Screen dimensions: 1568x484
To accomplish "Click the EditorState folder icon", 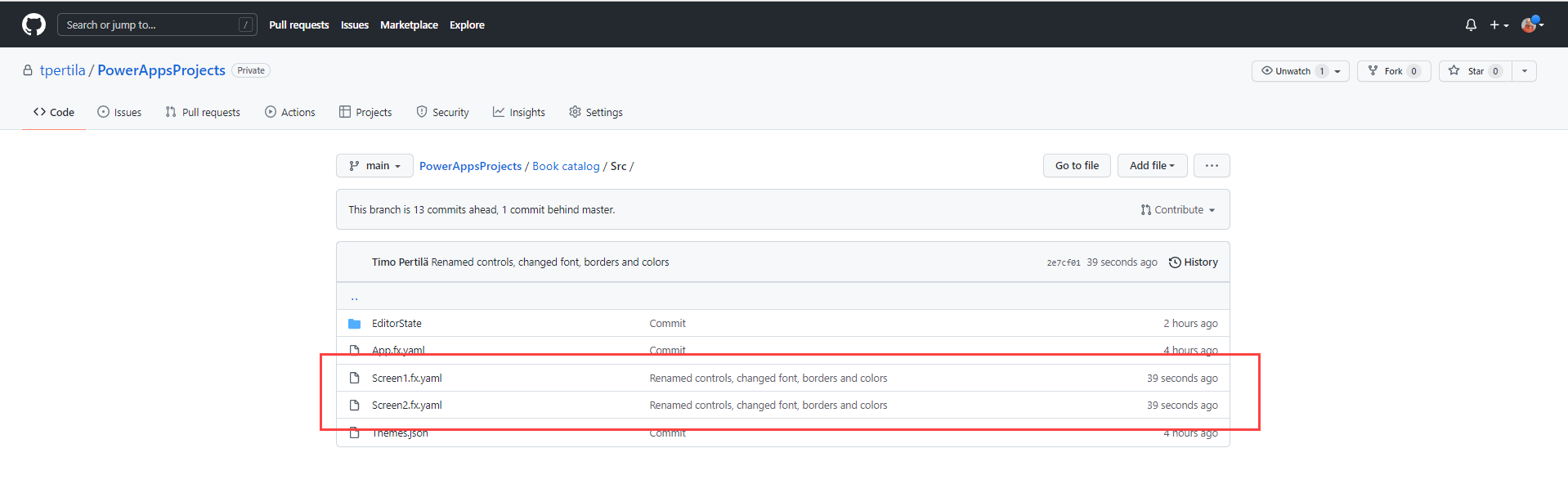I will click(354, 324).
